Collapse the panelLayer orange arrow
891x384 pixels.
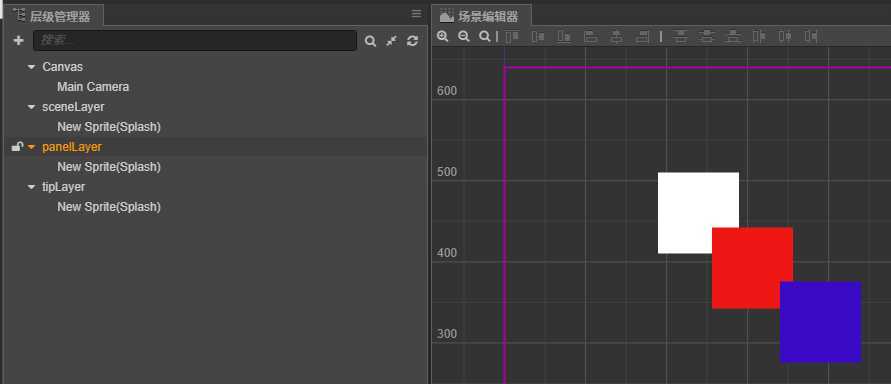31,147
